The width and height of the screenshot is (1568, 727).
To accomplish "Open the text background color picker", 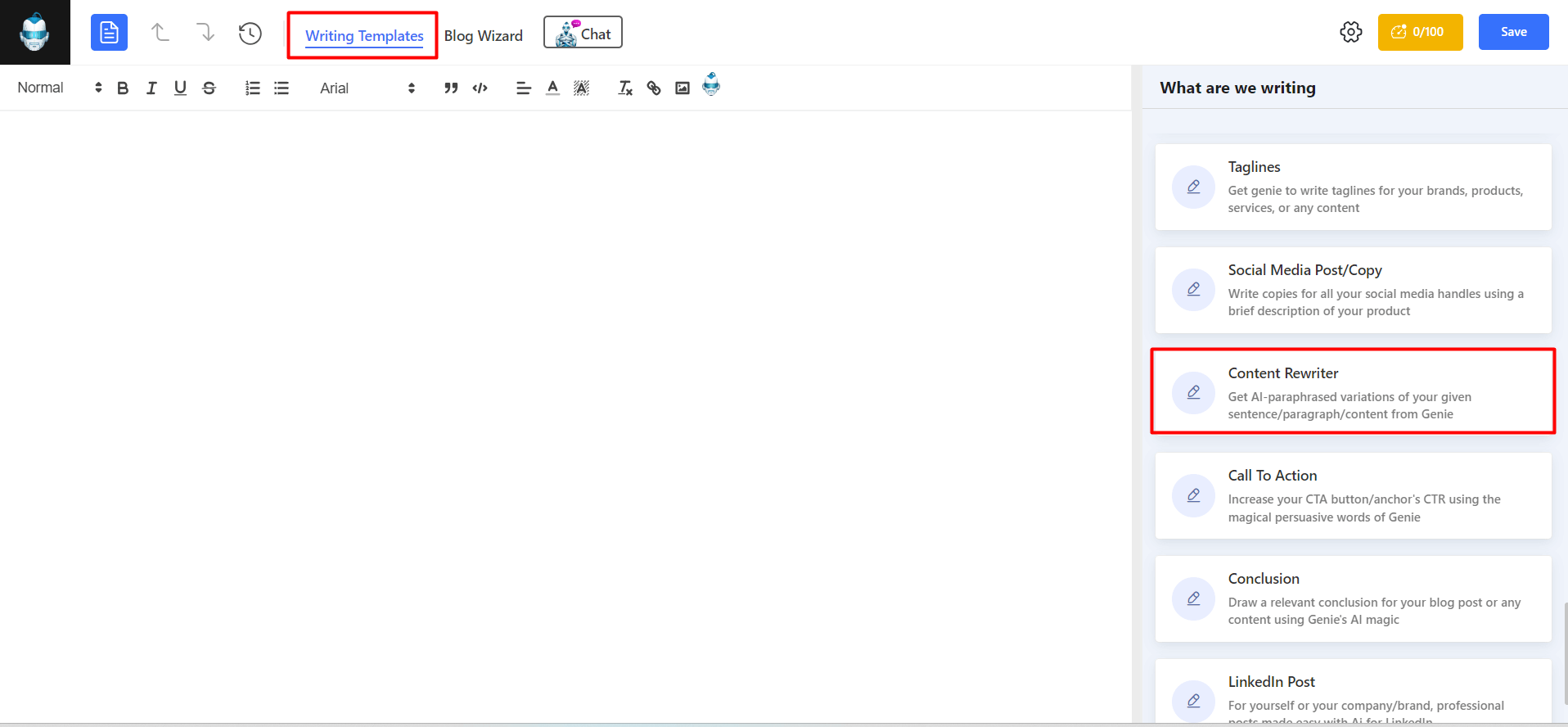I will click(581, 88).
